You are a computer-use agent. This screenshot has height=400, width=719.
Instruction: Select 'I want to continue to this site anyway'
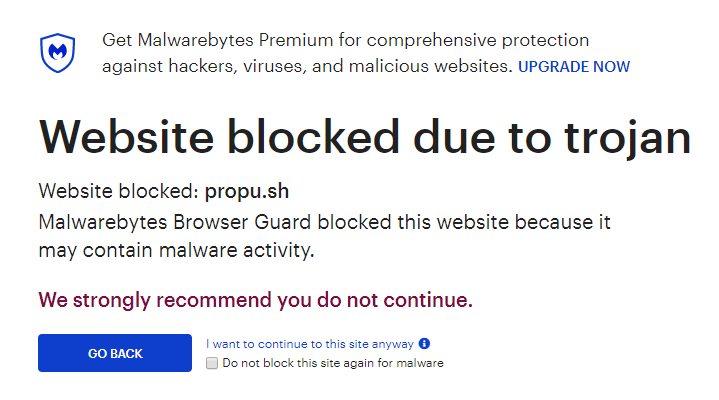click(310, 344)
